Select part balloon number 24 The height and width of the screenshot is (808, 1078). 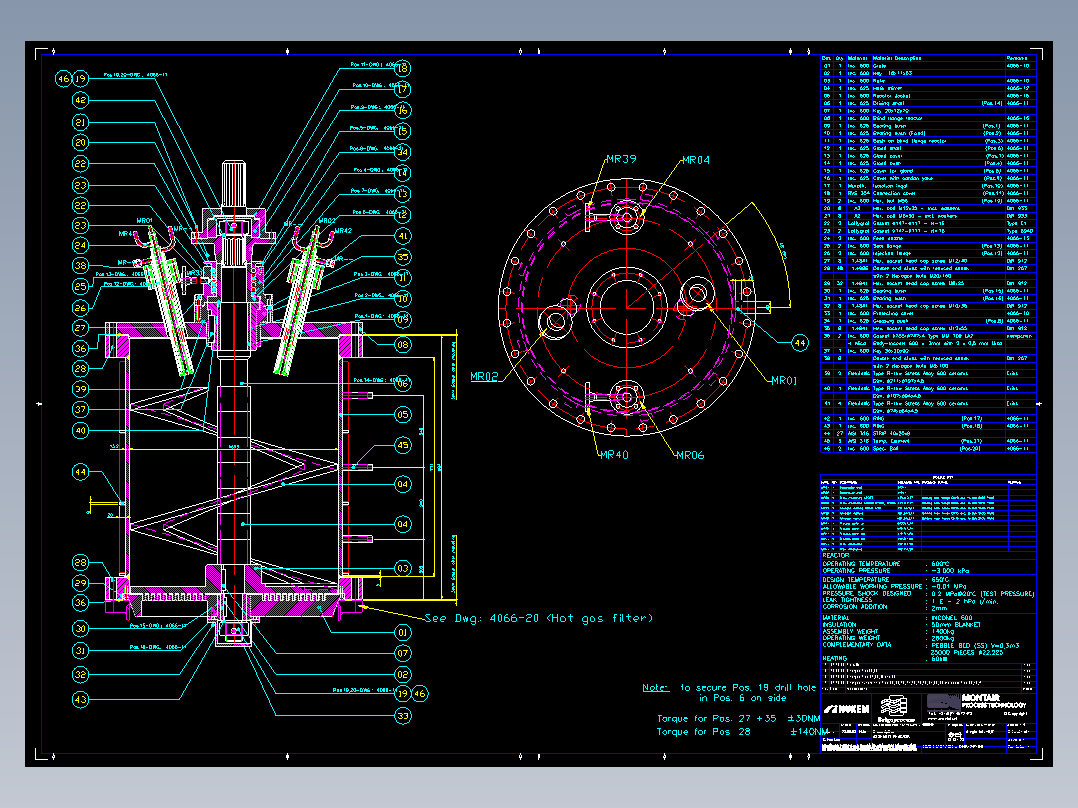click(x=80, y=245)
